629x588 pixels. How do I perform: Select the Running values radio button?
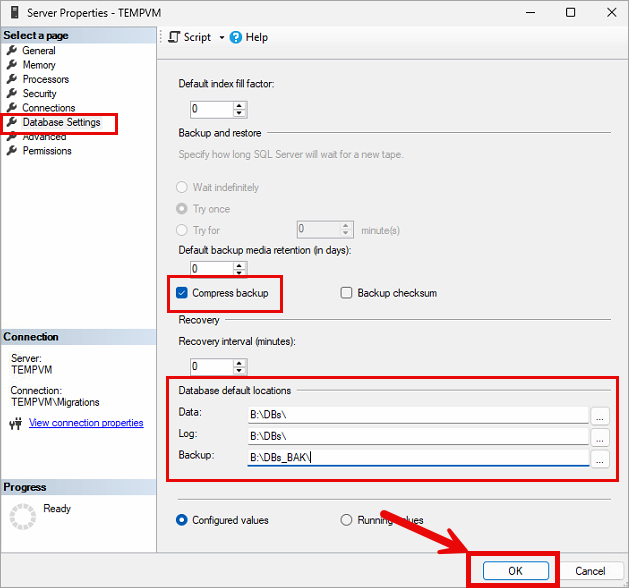click(347, 520)
